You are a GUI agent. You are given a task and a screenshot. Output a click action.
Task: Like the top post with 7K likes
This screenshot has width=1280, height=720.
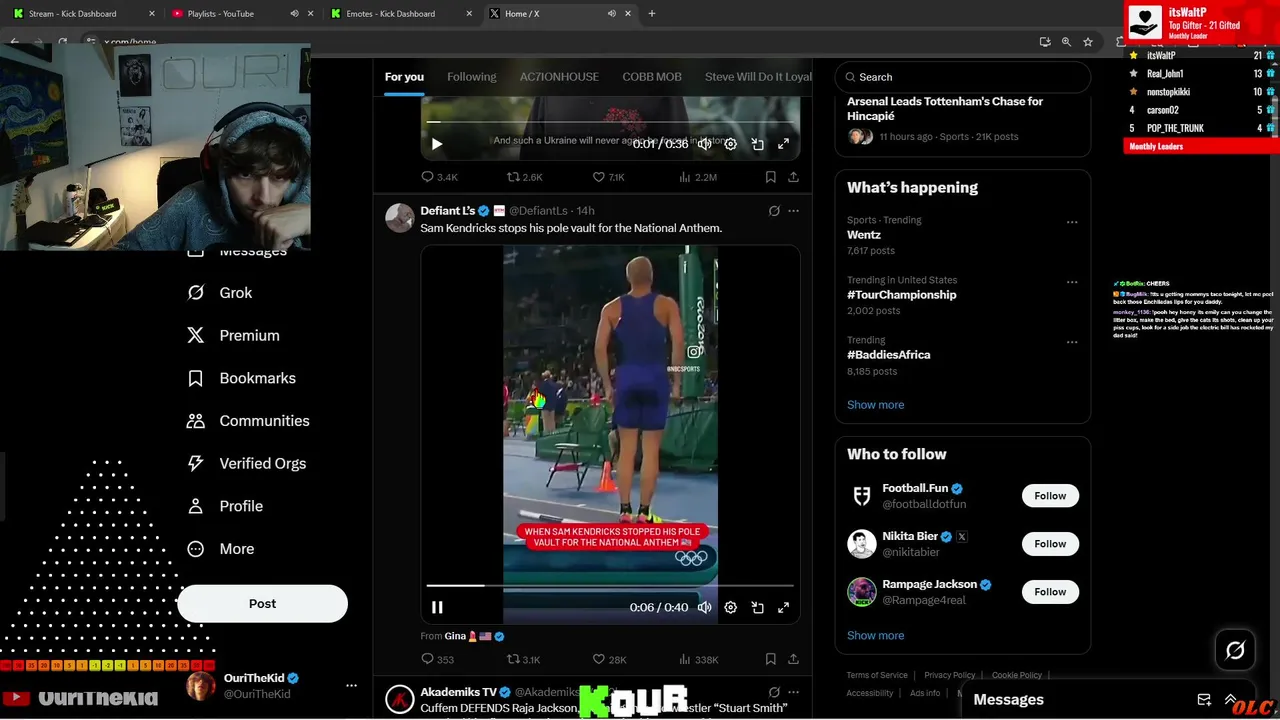[608, 177]
